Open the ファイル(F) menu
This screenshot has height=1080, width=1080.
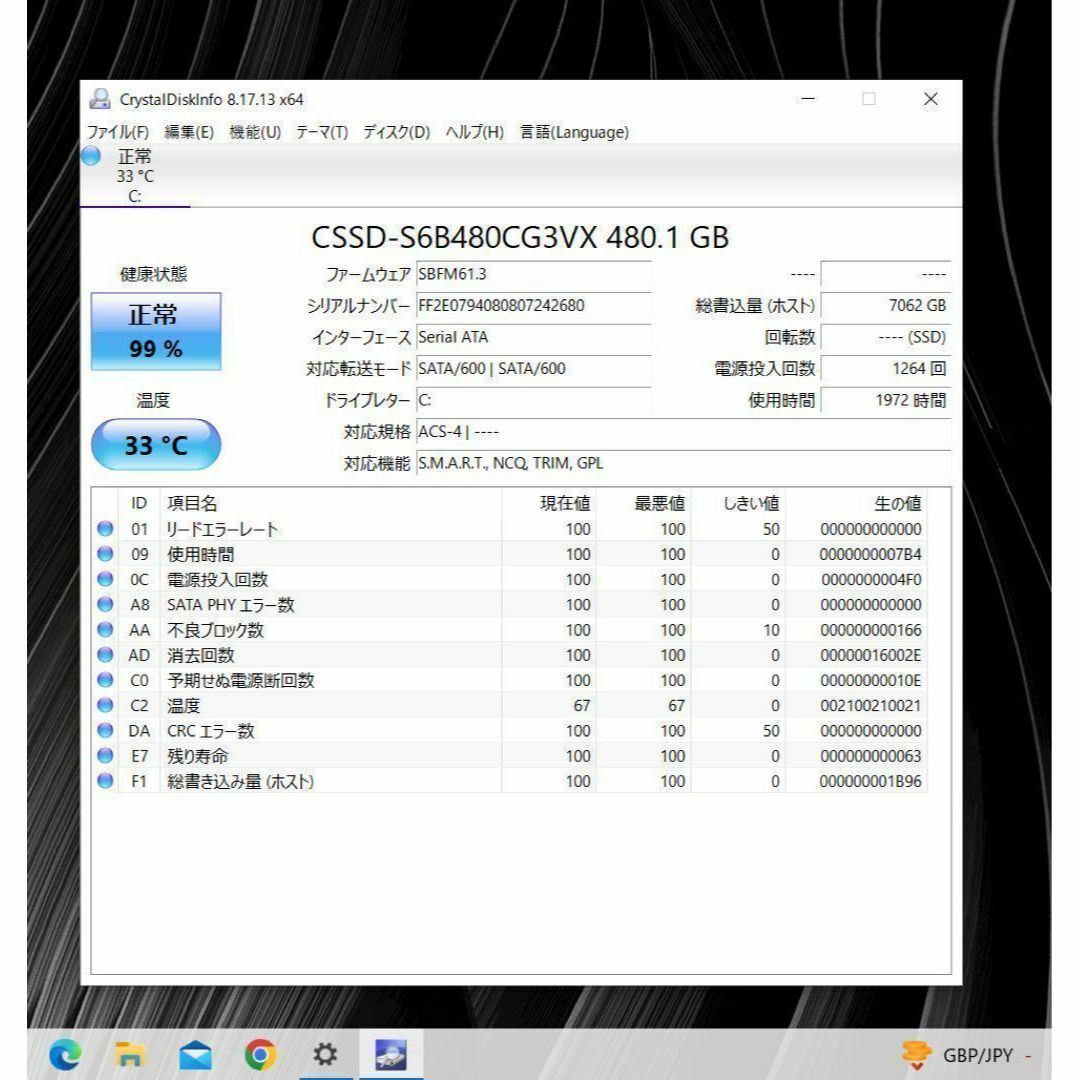(118, 132)
